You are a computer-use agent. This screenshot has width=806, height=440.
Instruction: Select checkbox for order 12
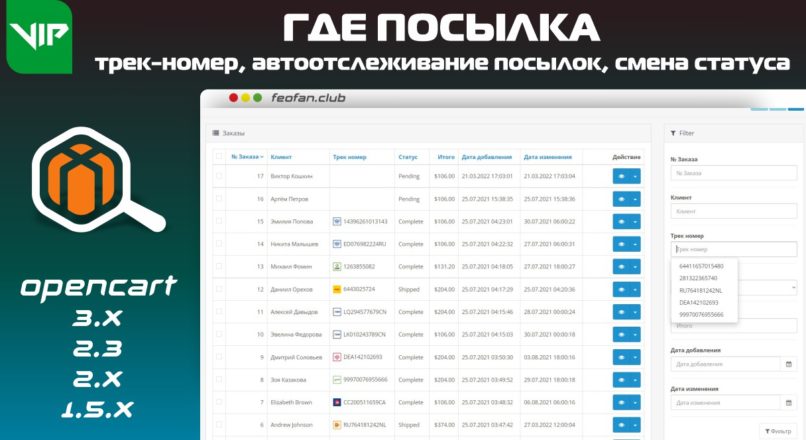[x=219, y=289]
